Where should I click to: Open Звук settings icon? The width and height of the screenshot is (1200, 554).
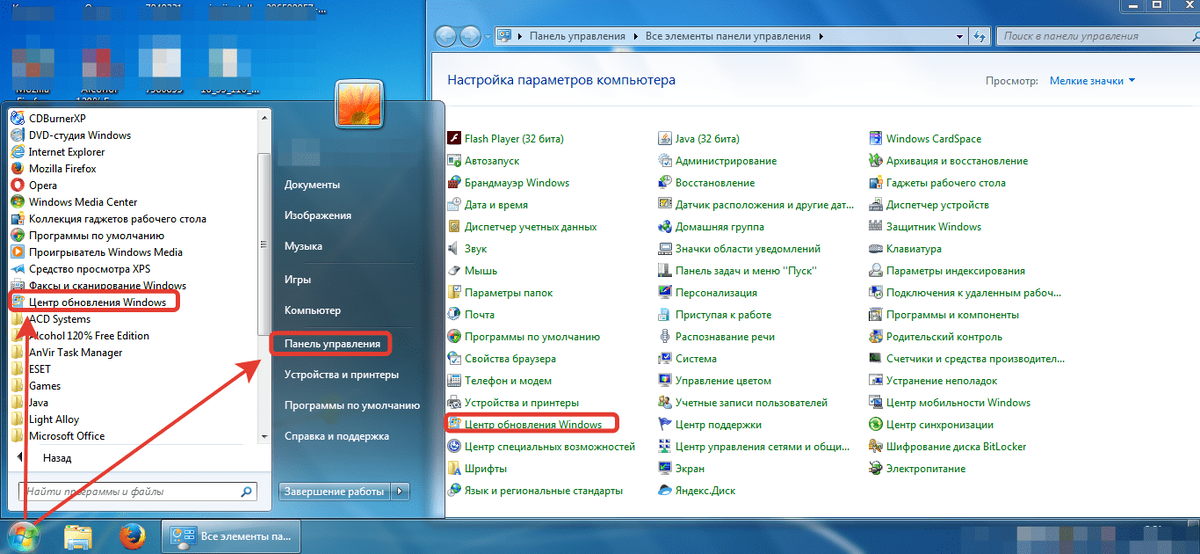(455, 249)
